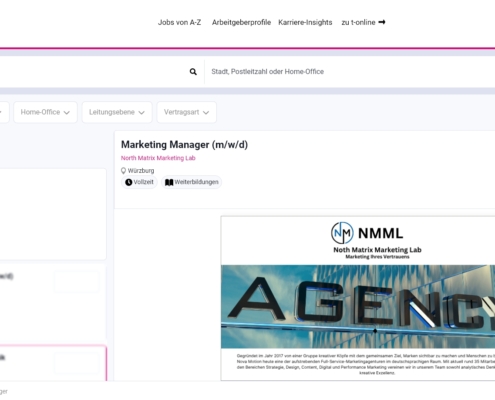Open Karriere-Insights navigation item
495x400 pixels.
pos(305,22)
